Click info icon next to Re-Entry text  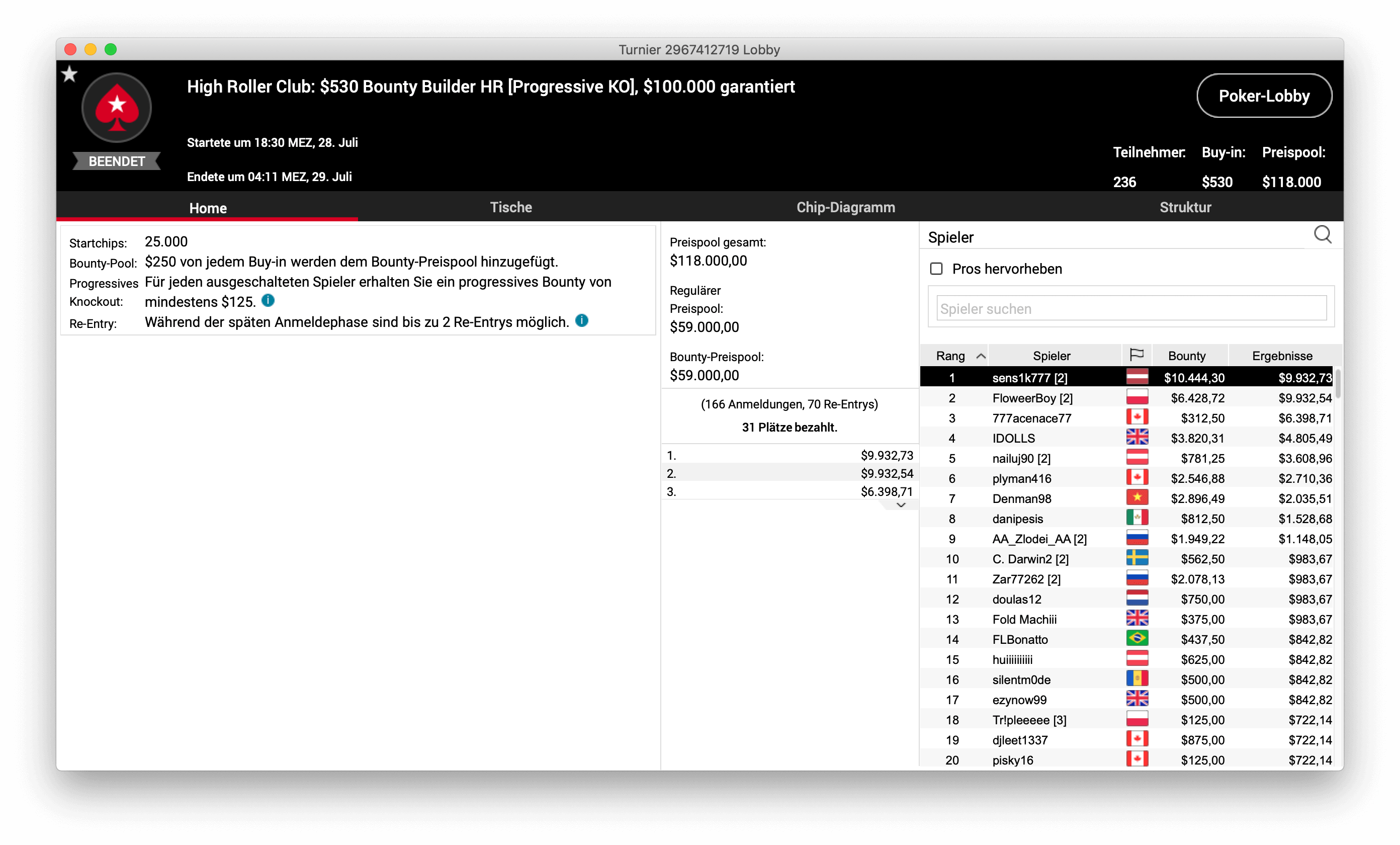pyautogui.click(x=582, y=320)
